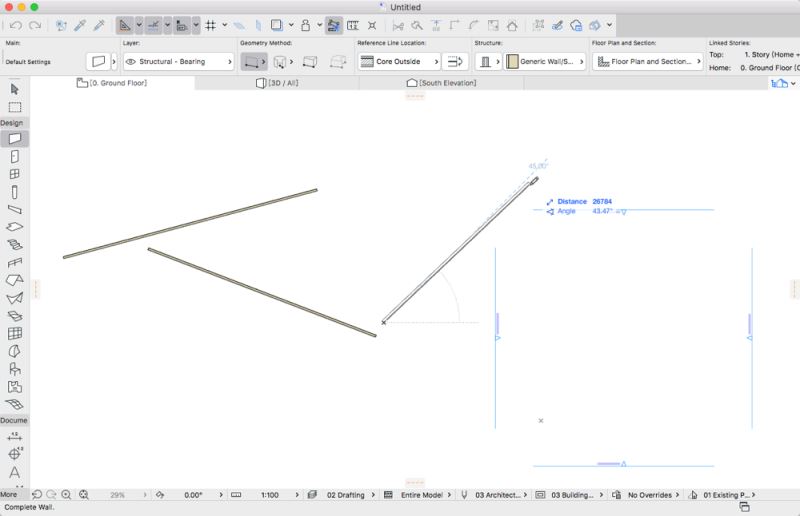Select the Wall tool in toolbox

click(14, 138)
